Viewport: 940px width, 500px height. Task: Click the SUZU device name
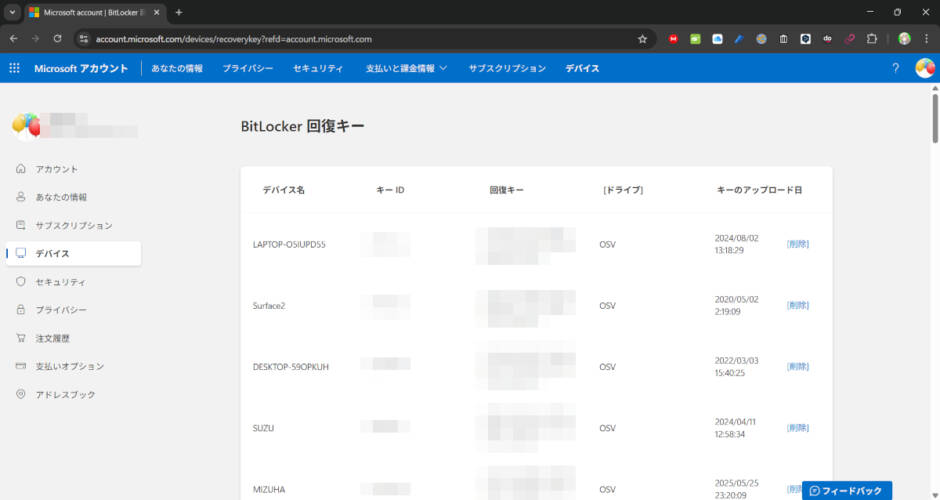(263, 428)
